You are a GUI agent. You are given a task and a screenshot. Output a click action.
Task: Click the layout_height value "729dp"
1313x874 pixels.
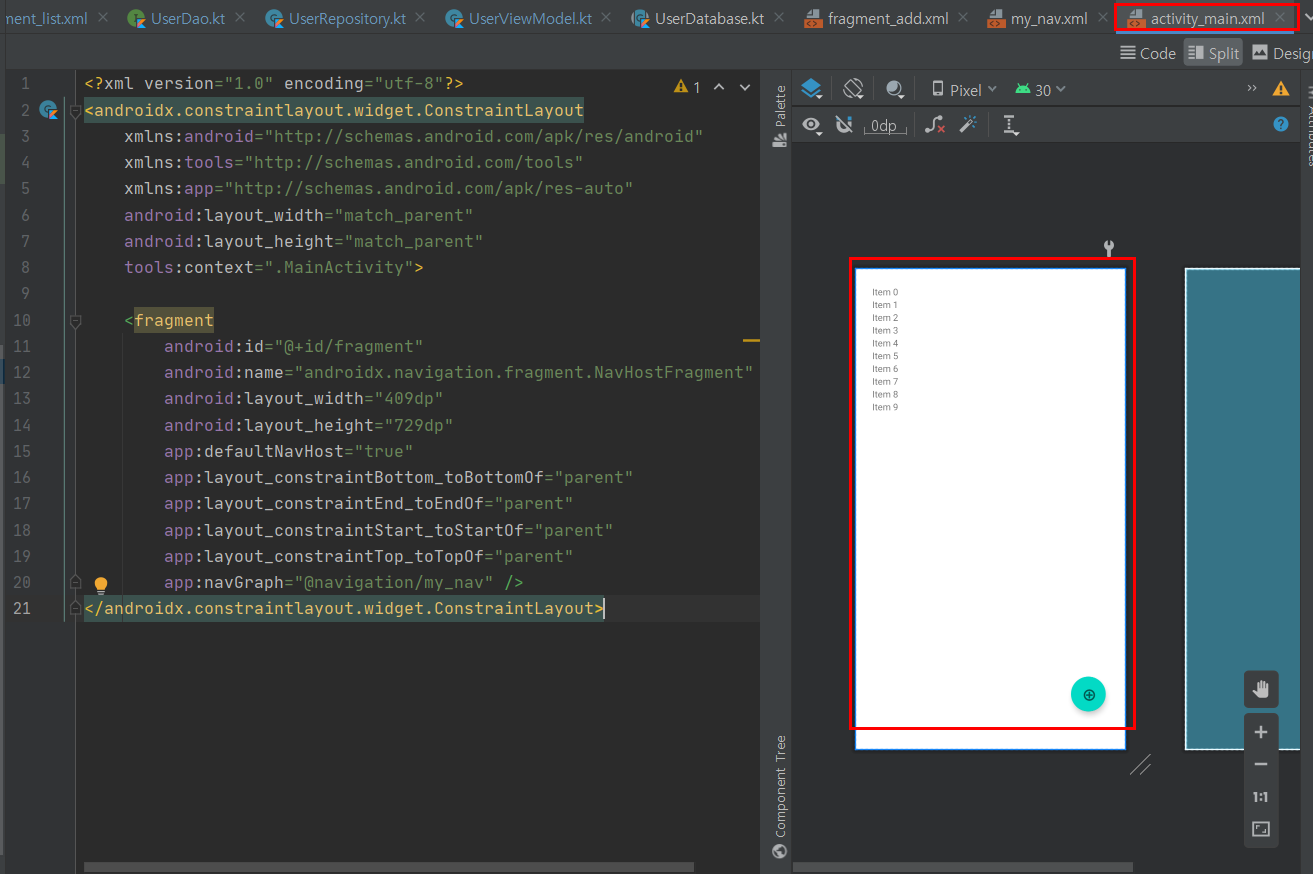point(419,424)
